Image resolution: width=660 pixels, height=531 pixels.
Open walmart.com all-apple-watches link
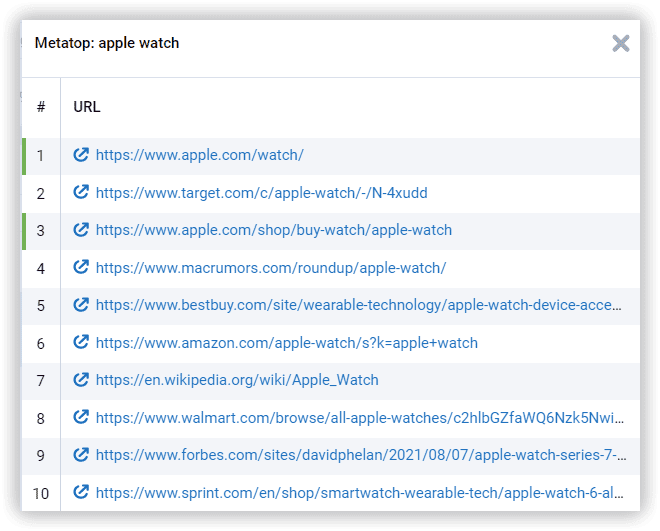(x=360, y=417)
